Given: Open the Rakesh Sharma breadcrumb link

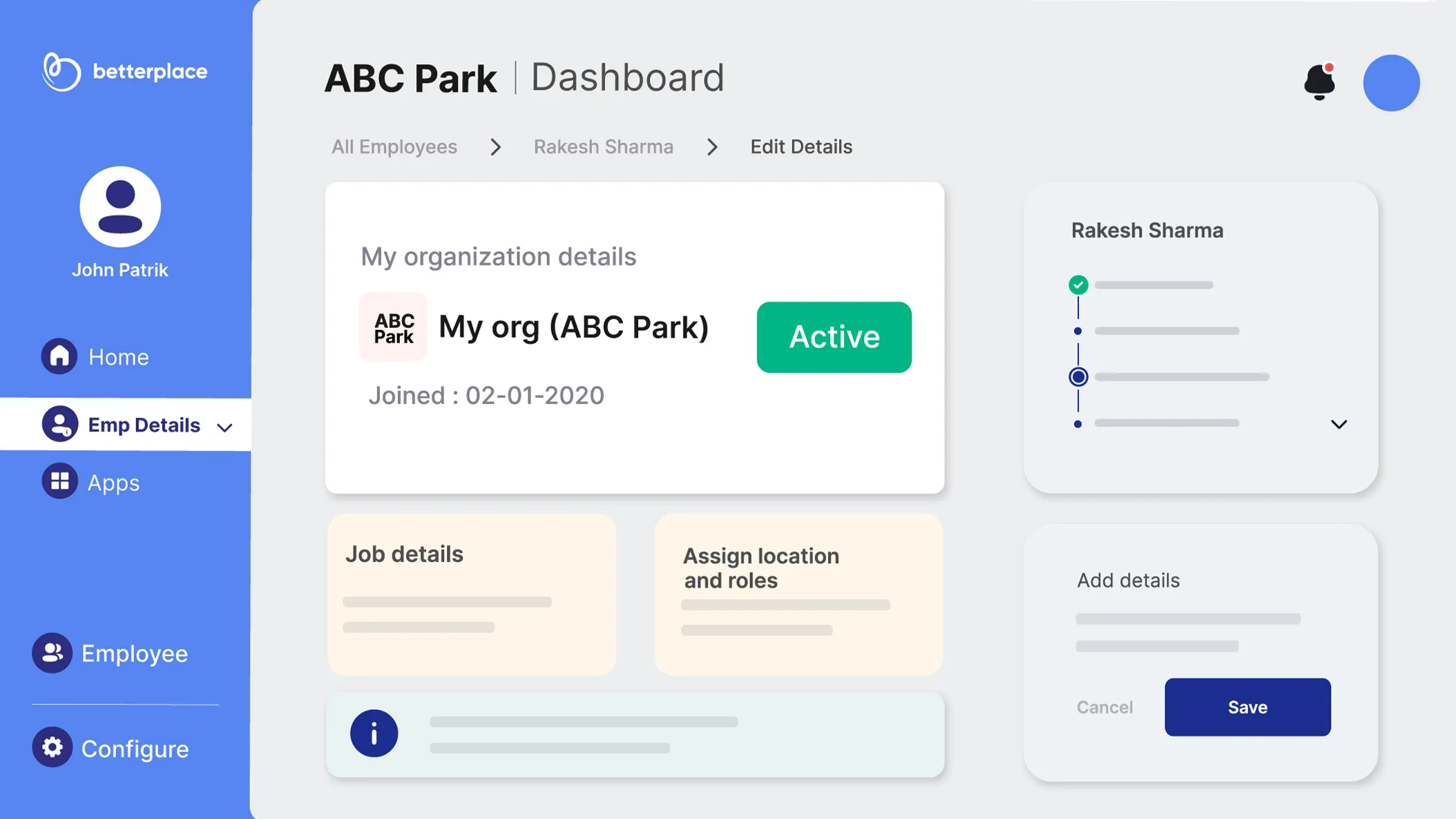Looking at the screenshot, I should [x=603, y=147].
